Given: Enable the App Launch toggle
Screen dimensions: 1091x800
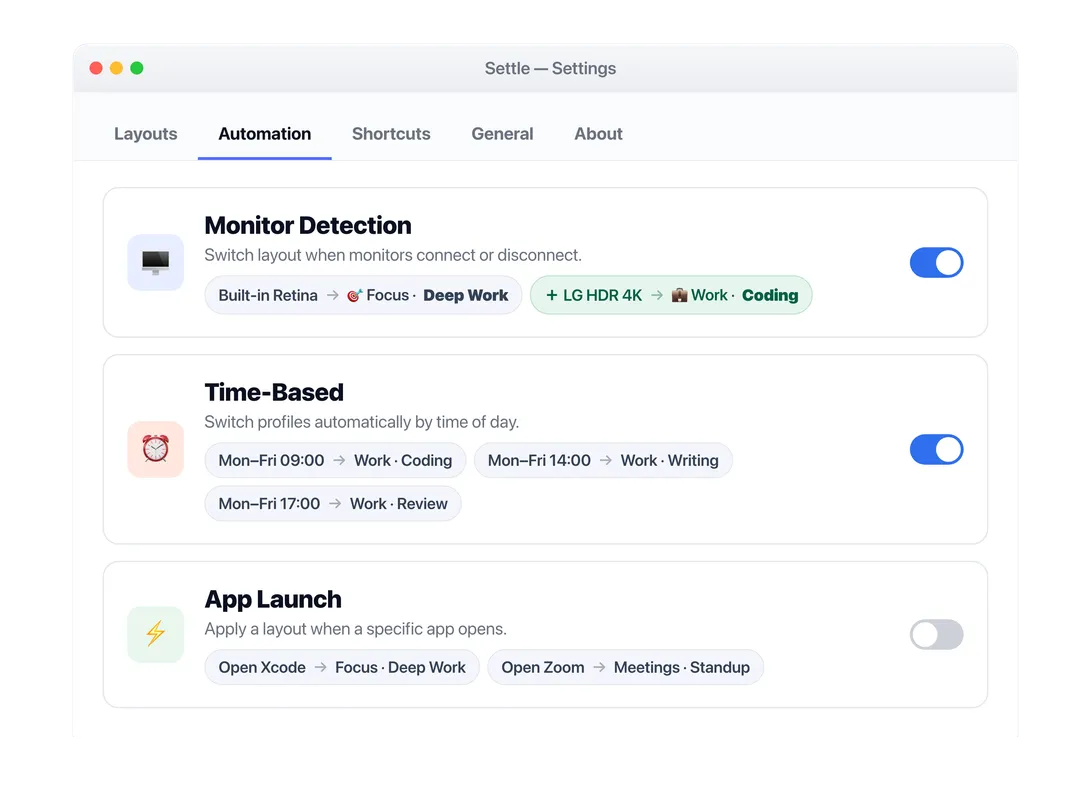Looking at the screenshot, I should click(937, 634).
